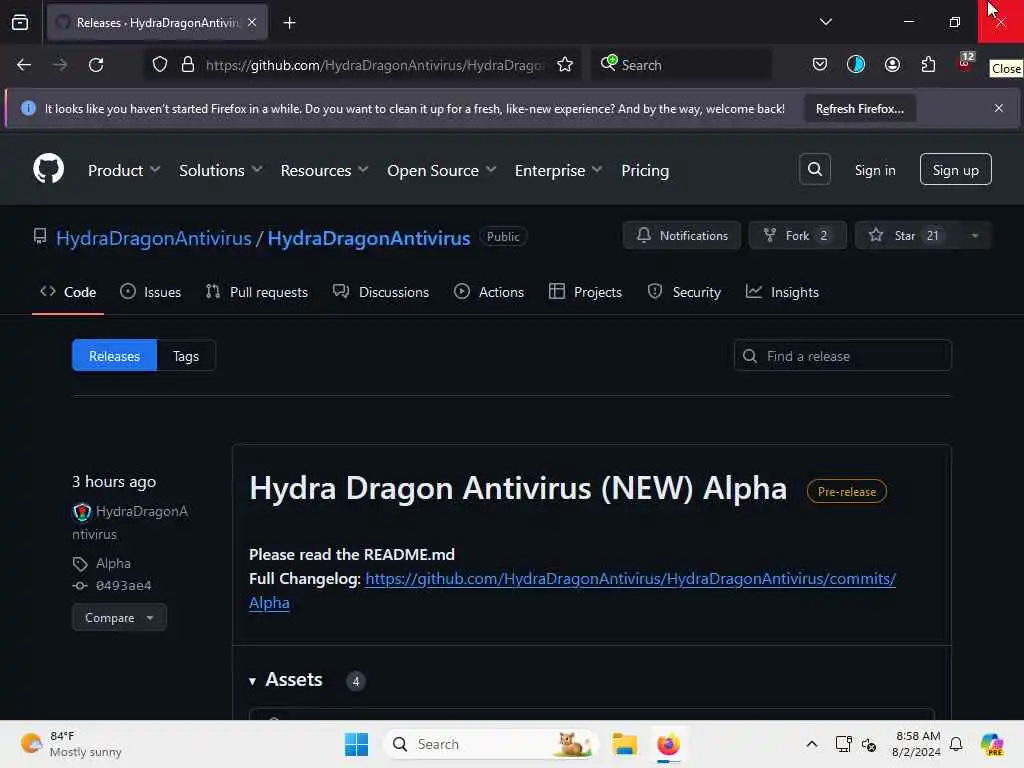Click the Notifications button
Screen dimensions: 1024x768
tap(682, 235)
